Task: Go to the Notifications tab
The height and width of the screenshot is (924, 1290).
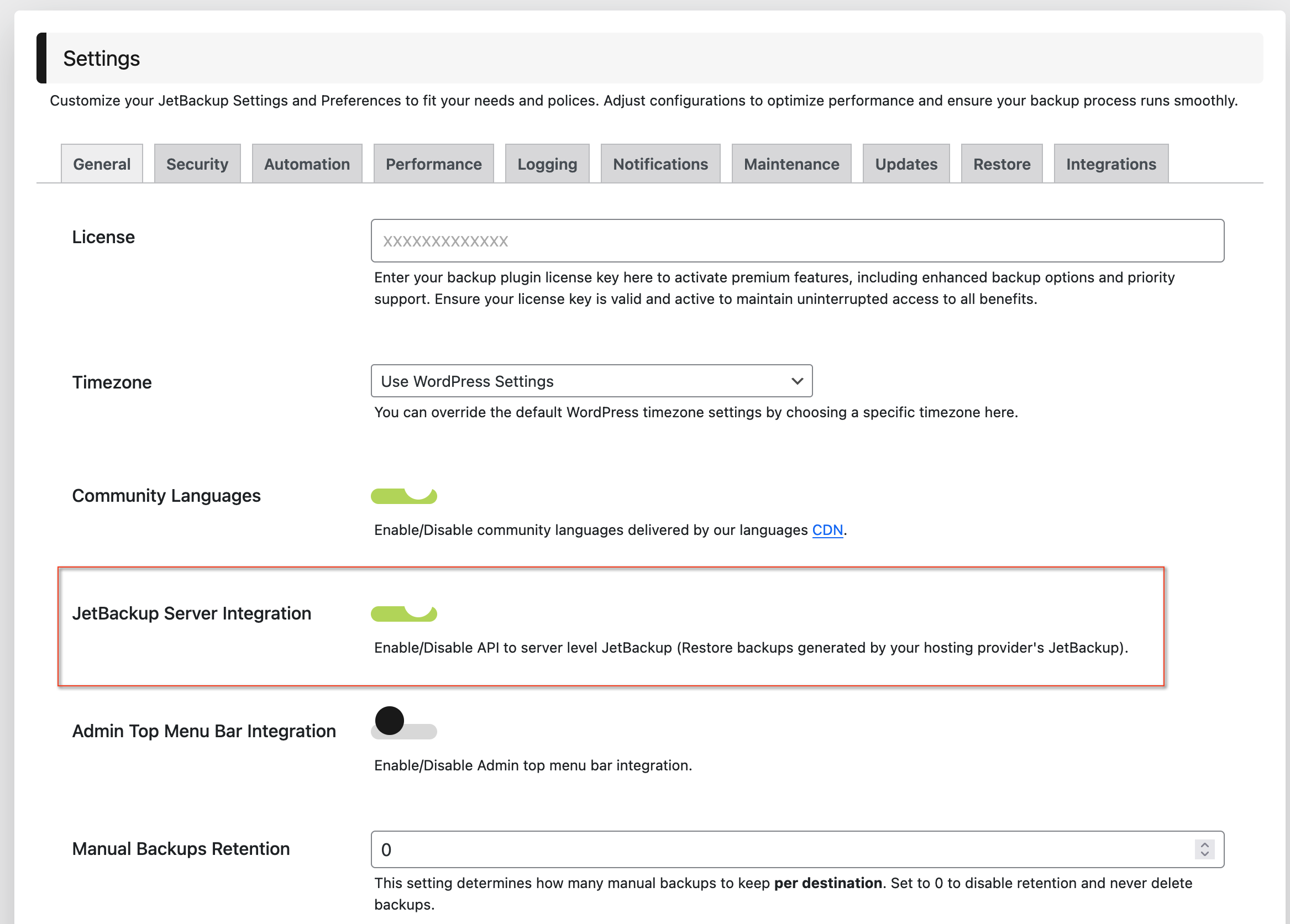Action: click(660, 164)
